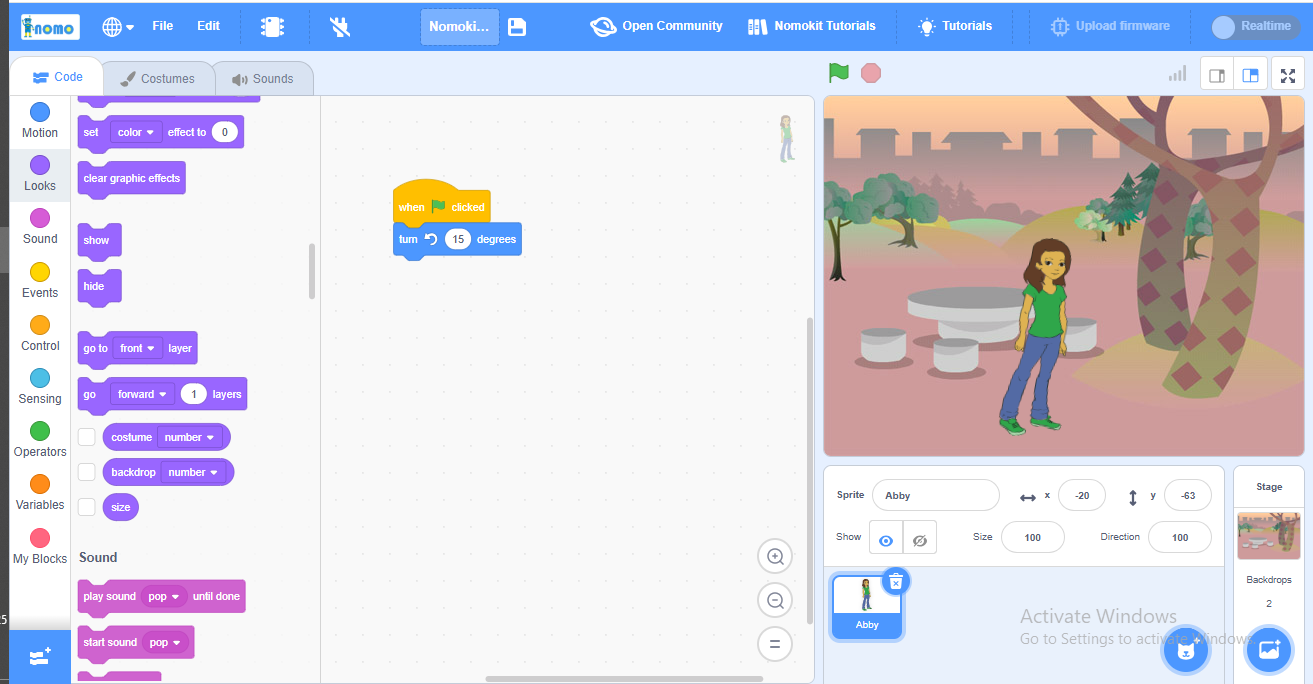This screenshot has width=1313, height=684.
Task: Click the Nomo logo icon
Action: tap(50, 27)
